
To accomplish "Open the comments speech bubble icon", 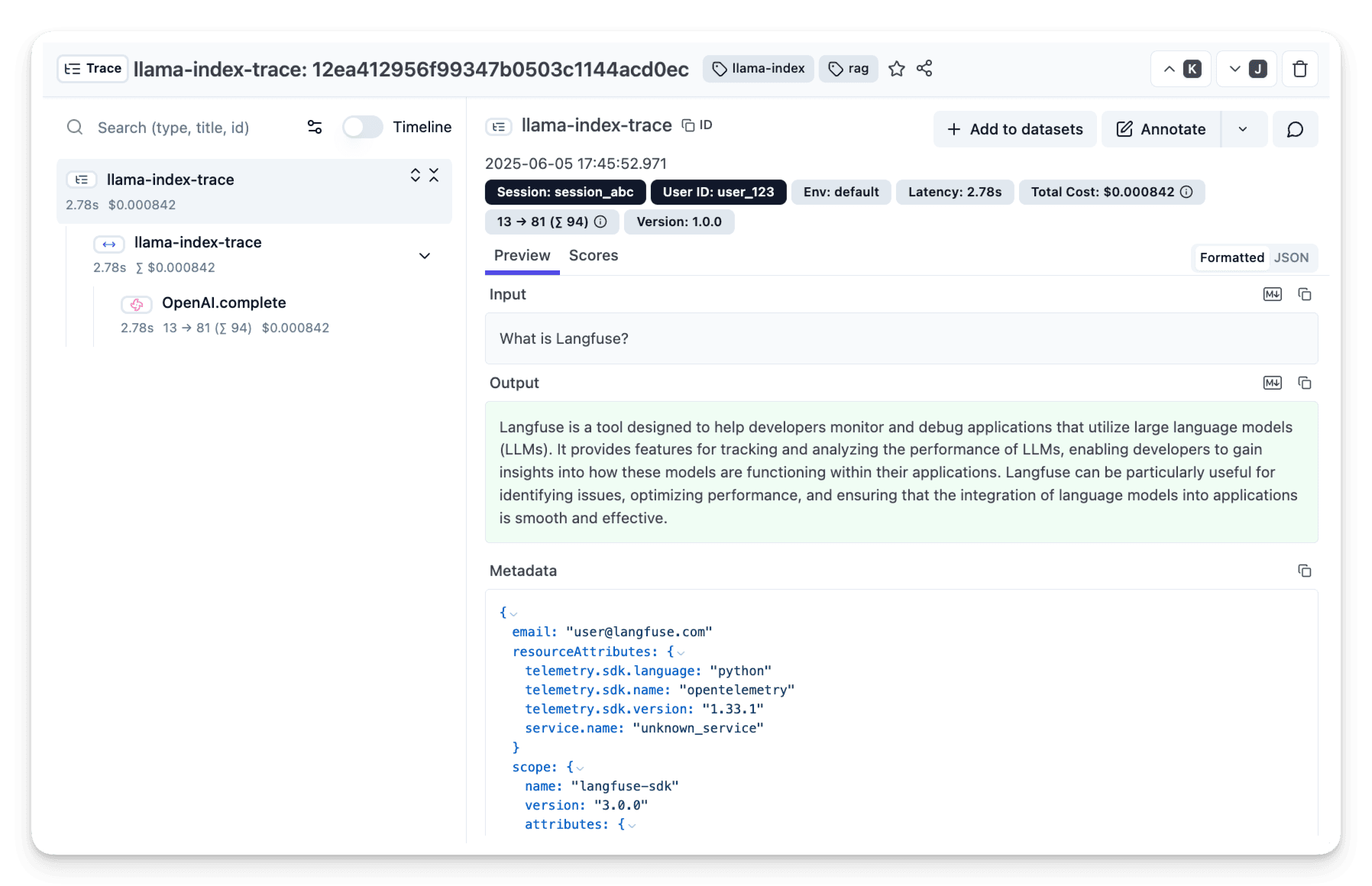I will coord(1295,129).
